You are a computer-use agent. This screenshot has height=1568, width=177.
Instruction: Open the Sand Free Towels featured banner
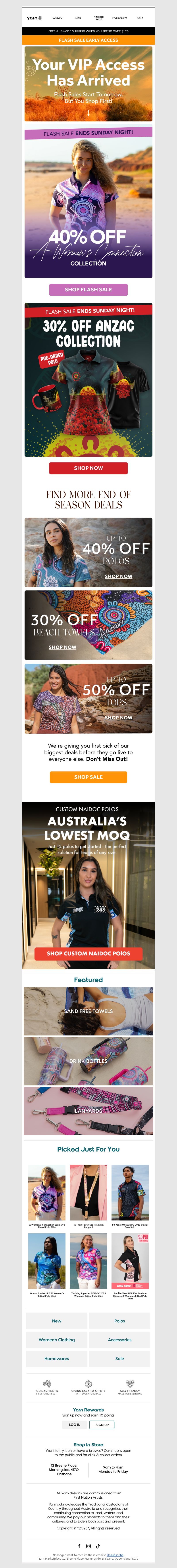pos(88,1011)
